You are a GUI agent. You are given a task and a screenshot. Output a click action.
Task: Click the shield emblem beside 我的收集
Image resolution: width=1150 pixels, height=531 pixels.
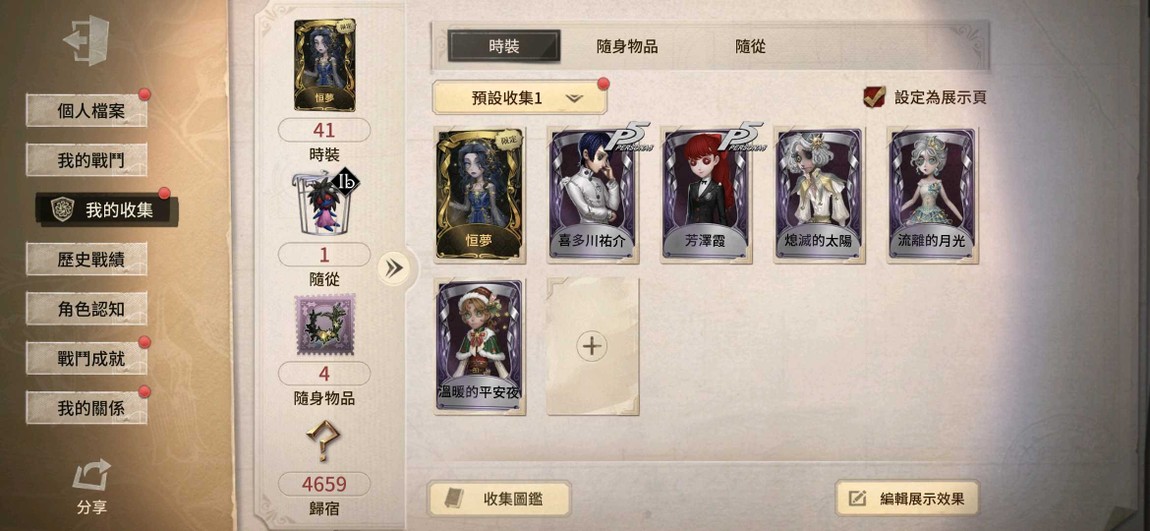63,209
